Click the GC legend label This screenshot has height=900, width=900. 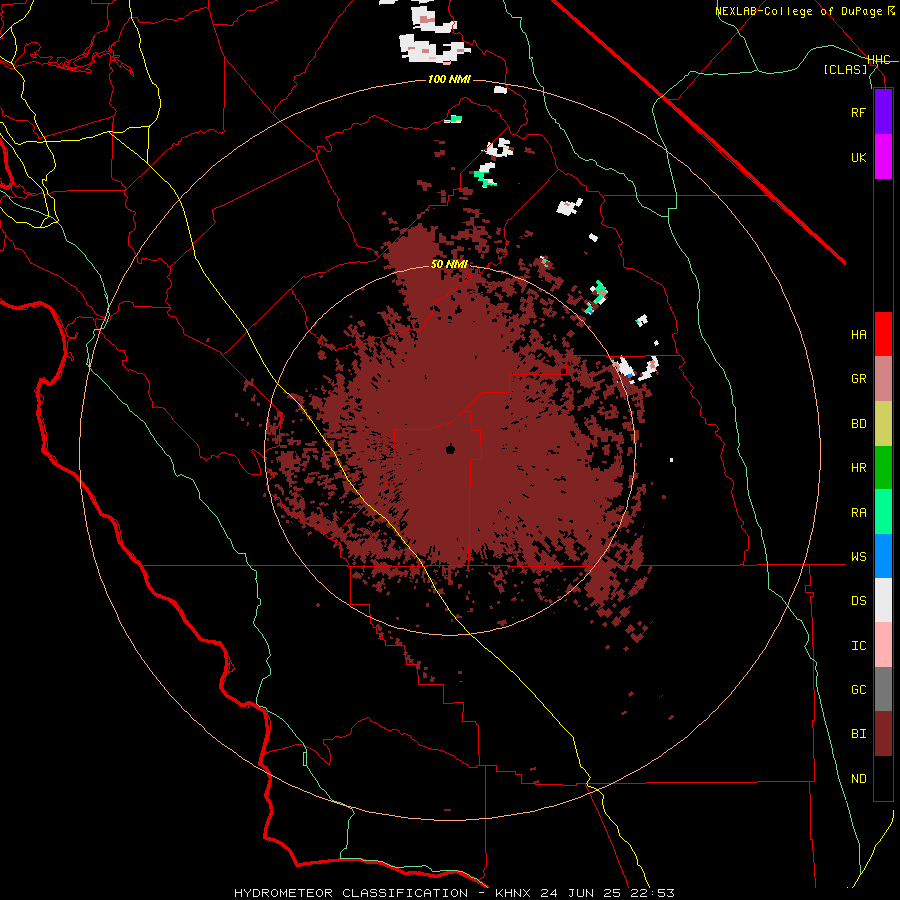[858, 690]
